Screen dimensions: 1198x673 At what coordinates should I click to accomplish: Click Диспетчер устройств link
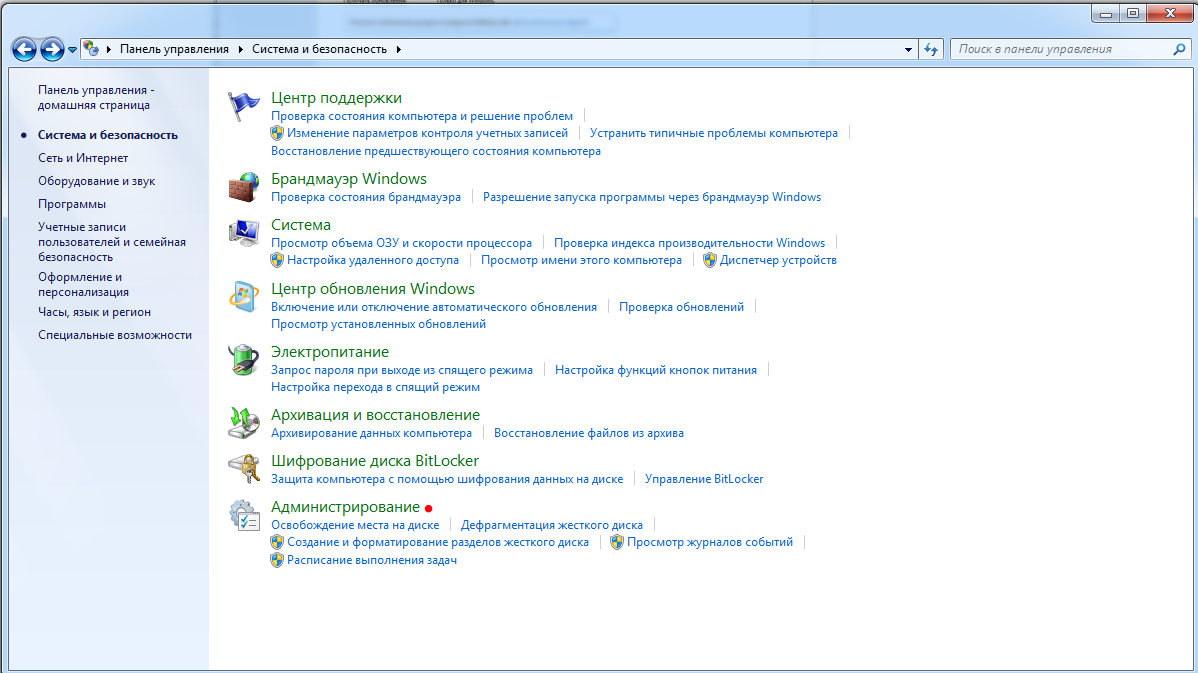coord(779,260)
